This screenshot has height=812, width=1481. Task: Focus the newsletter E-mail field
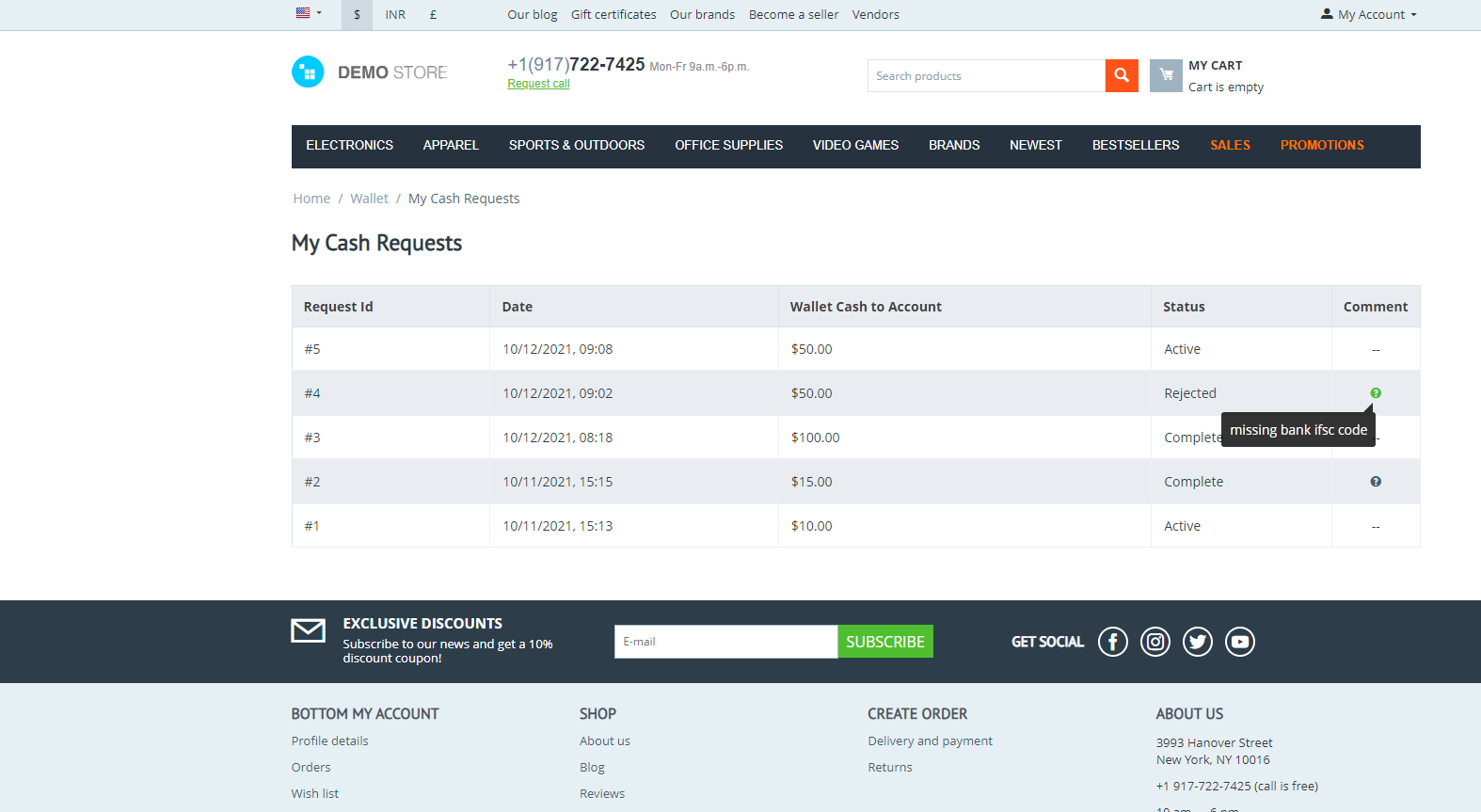[725, 642]
